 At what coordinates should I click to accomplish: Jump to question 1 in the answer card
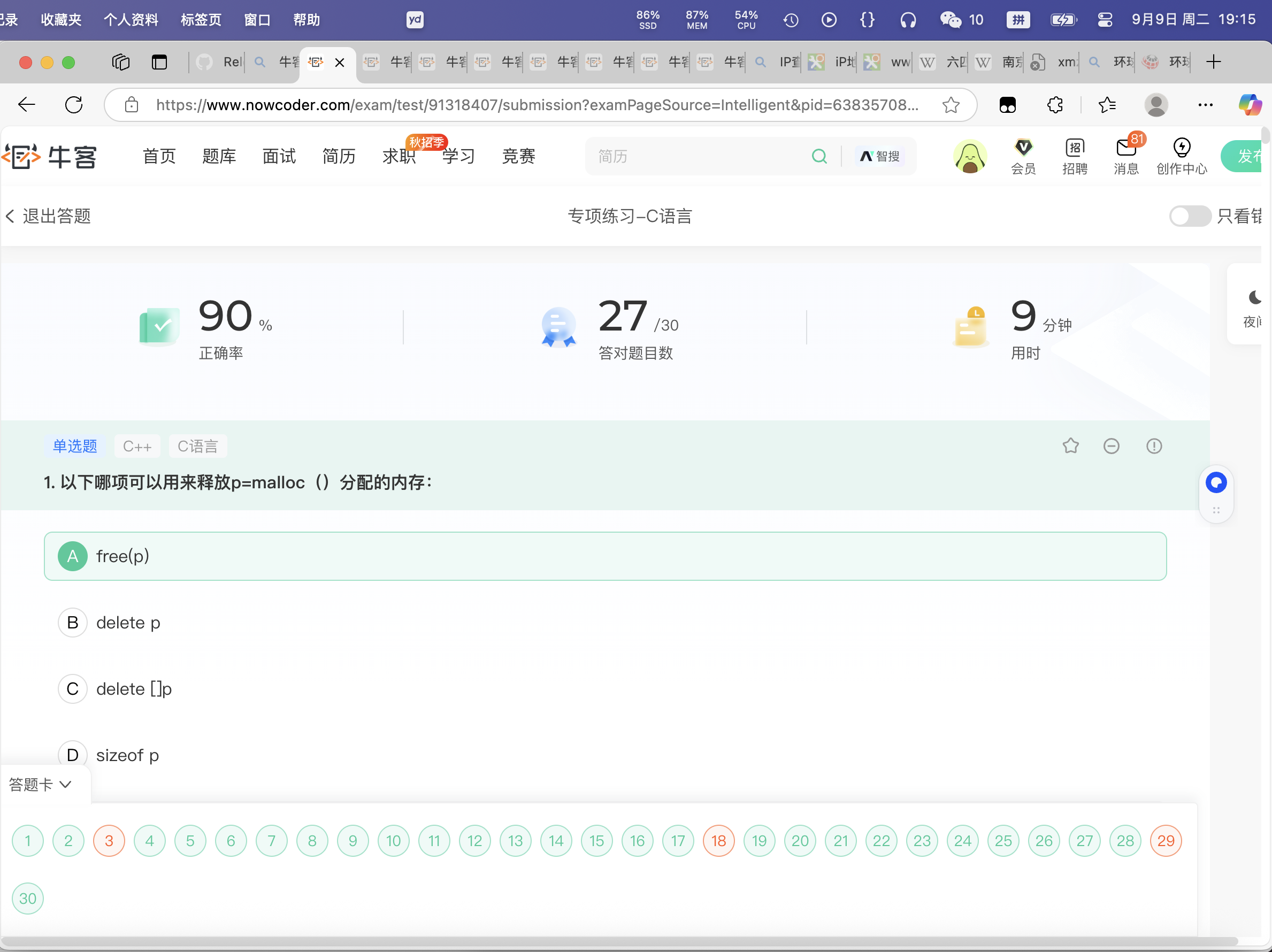click(x=28, y=840)
